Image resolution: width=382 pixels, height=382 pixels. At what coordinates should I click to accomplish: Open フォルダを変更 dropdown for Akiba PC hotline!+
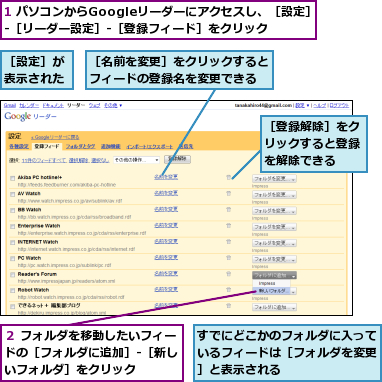(x=274, y=178)
